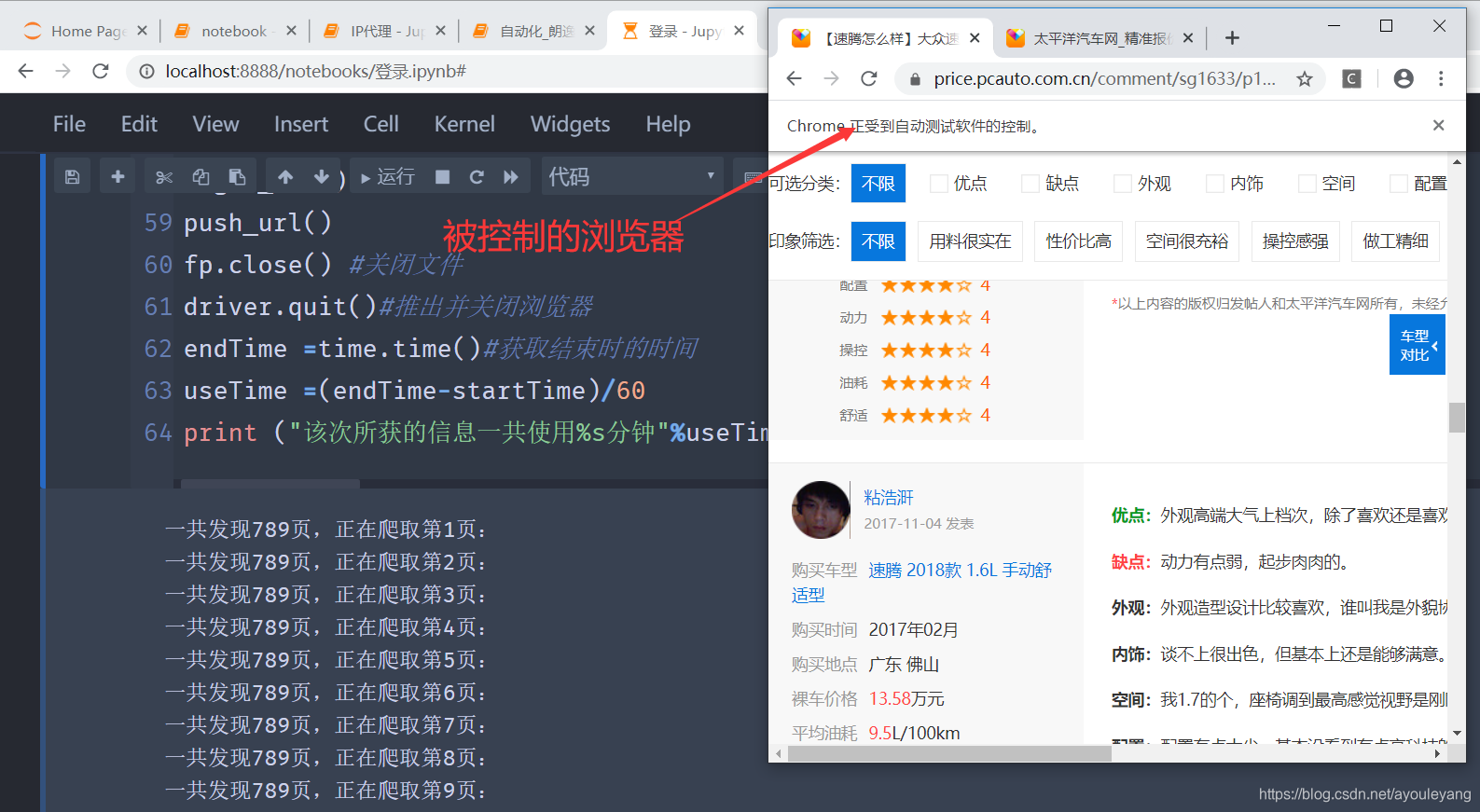1480x812 pixels.
Task: Insert cell below with plus icon
Action: 118,176
